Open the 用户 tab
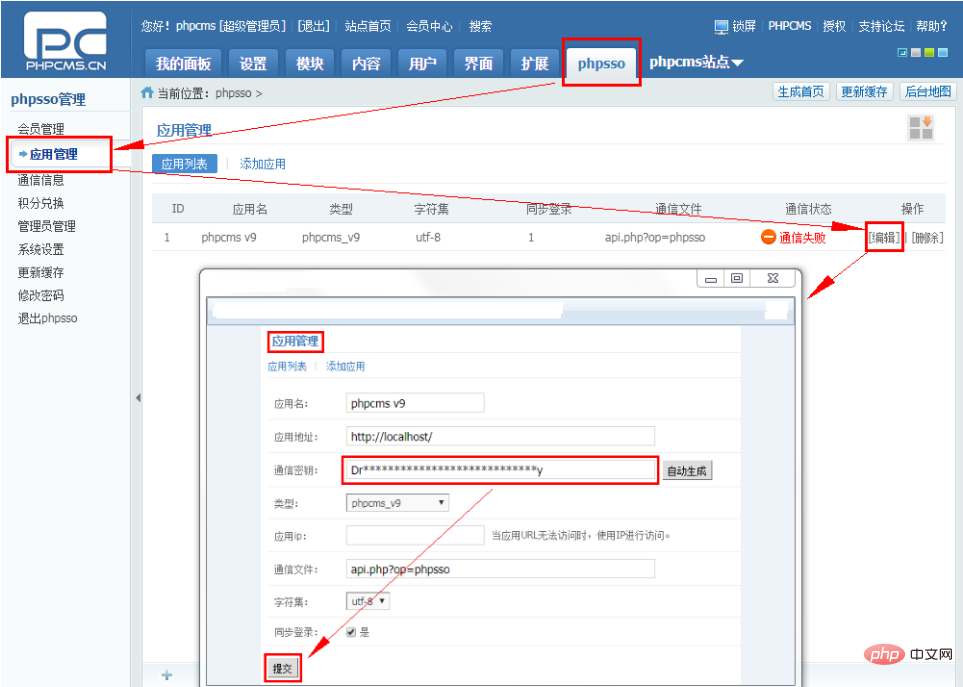This screenshot has height=687, width=963. tap(423, 63)
